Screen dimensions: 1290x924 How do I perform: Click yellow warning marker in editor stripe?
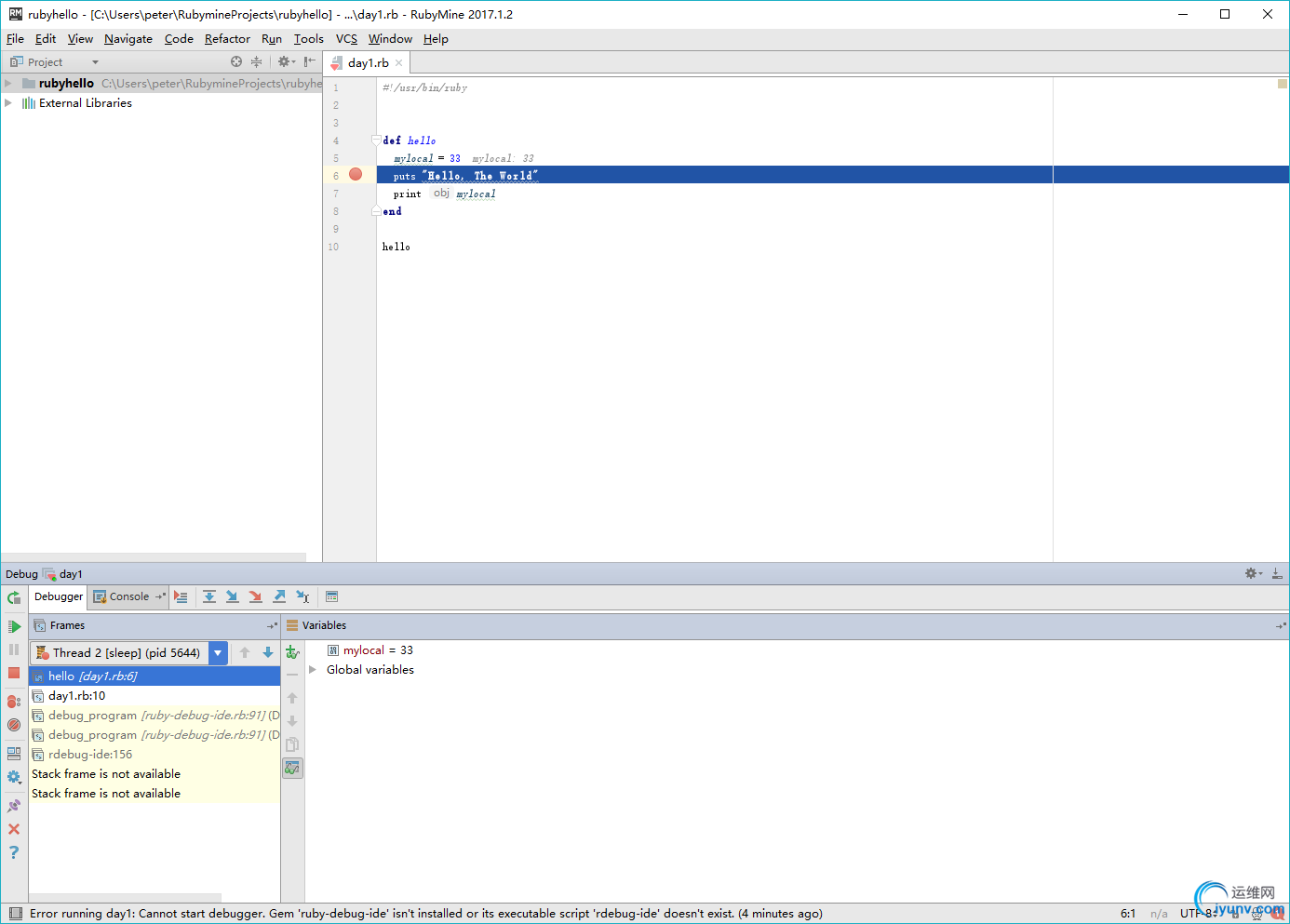(1283, 84)
